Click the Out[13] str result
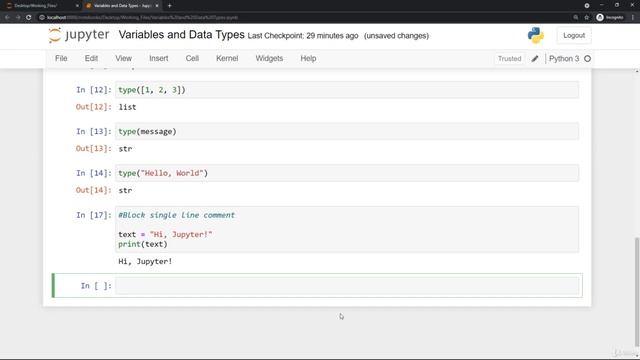 [x=125, y=149]
